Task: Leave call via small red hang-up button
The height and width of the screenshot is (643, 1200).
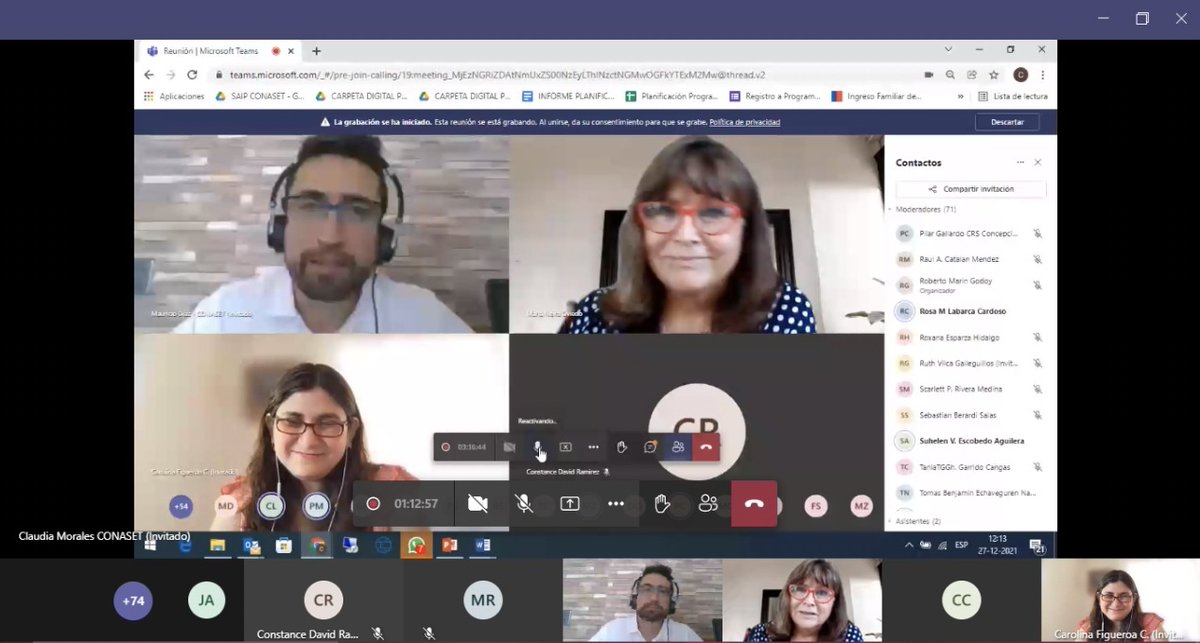Action: point(706,447)
